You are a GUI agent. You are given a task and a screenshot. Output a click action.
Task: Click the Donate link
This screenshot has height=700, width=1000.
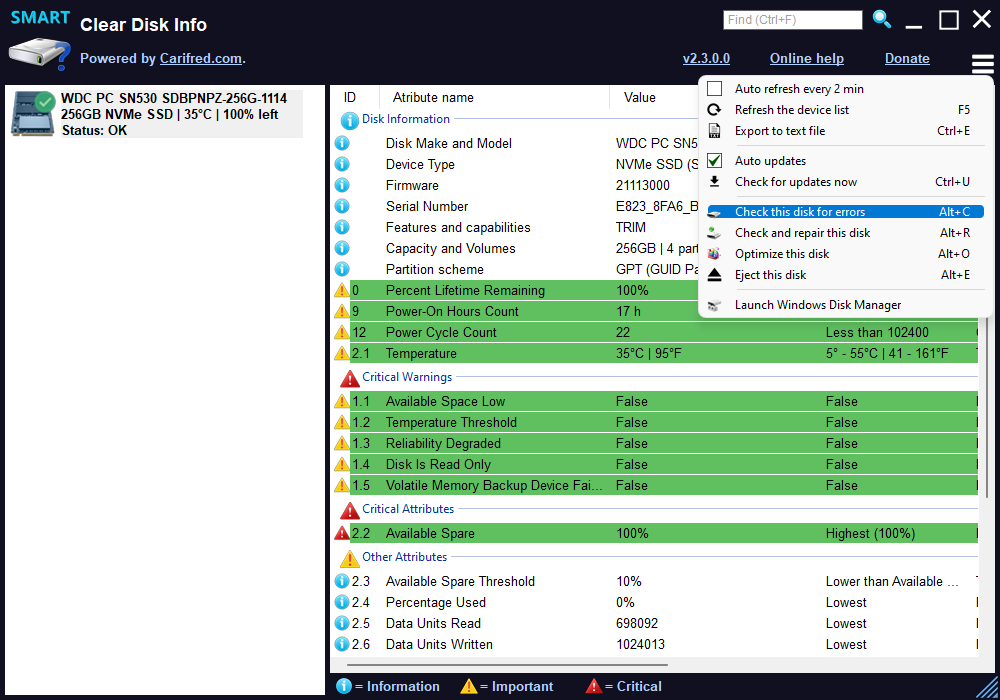[x=907, y=59]
